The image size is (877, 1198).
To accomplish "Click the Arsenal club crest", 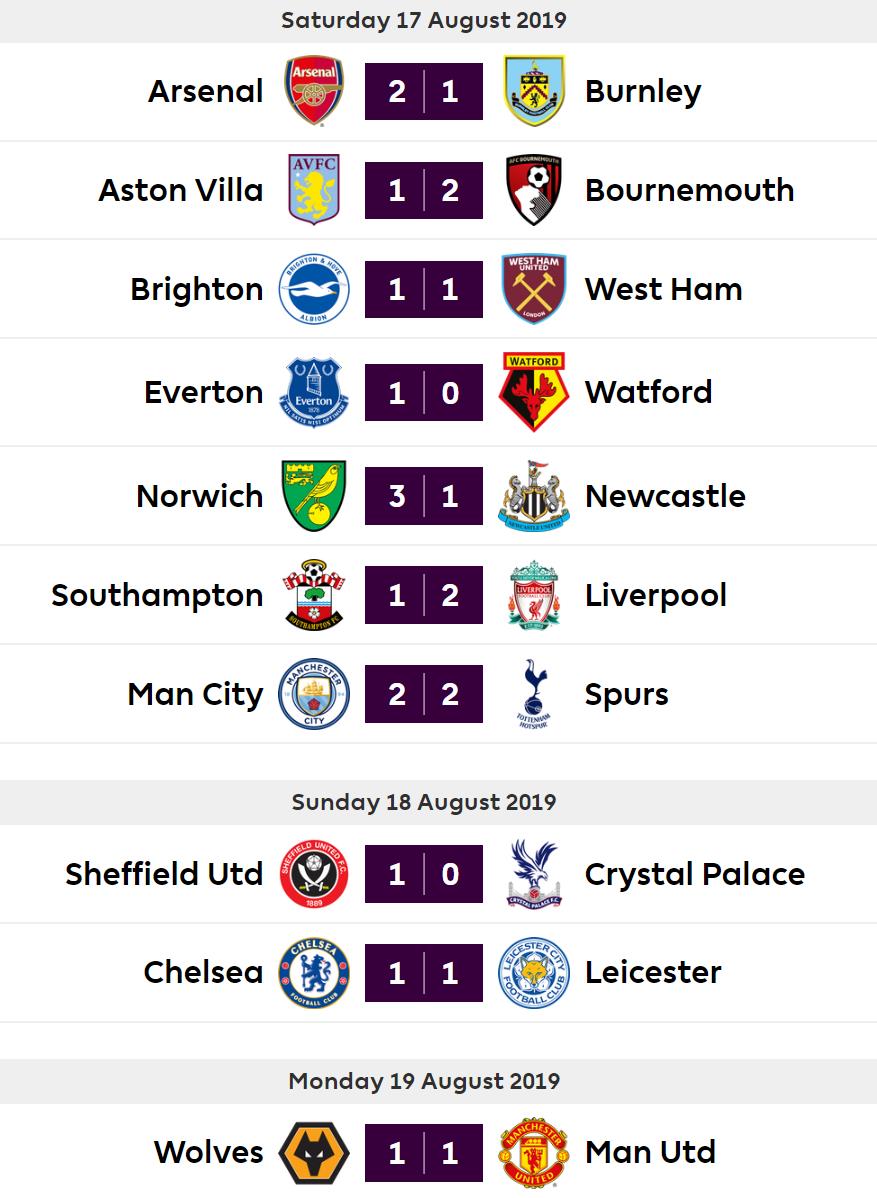I will coord(313,90).
